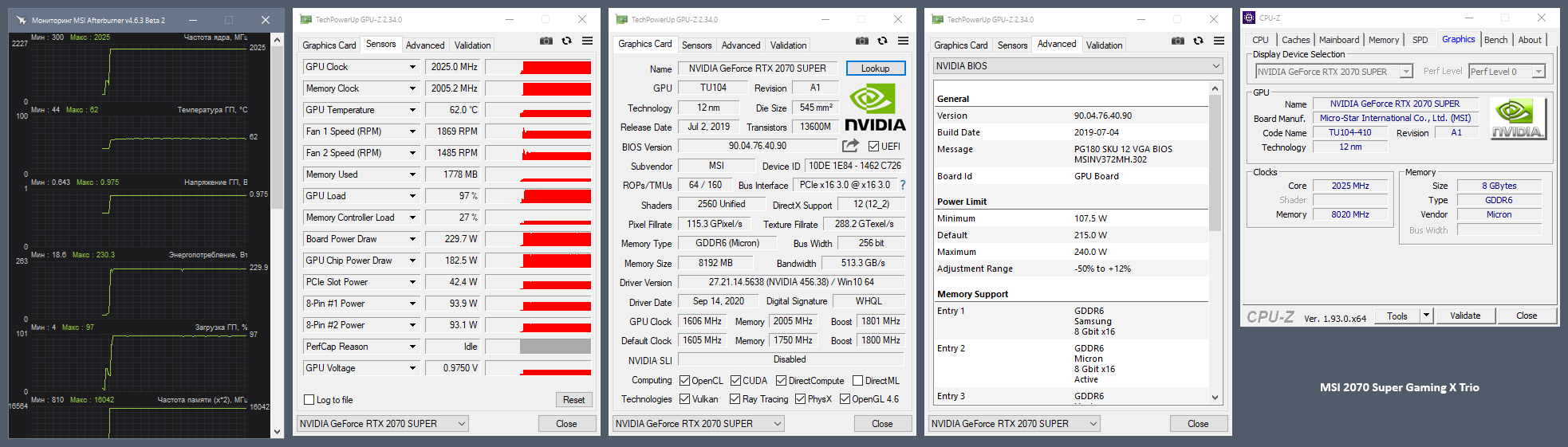Click the MSI Afterburner title bar icon
This screenshot has height=447, width=1568.
click(21, 20)
